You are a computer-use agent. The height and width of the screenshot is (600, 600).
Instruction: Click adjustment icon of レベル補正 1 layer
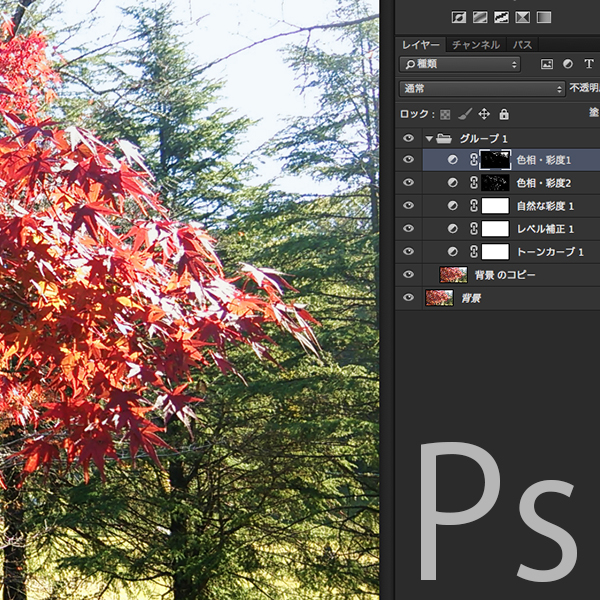click(453, 229)
